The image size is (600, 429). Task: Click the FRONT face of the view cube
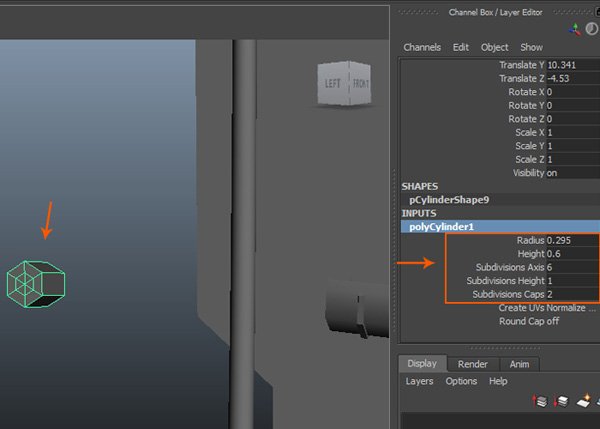coord(360,83)
